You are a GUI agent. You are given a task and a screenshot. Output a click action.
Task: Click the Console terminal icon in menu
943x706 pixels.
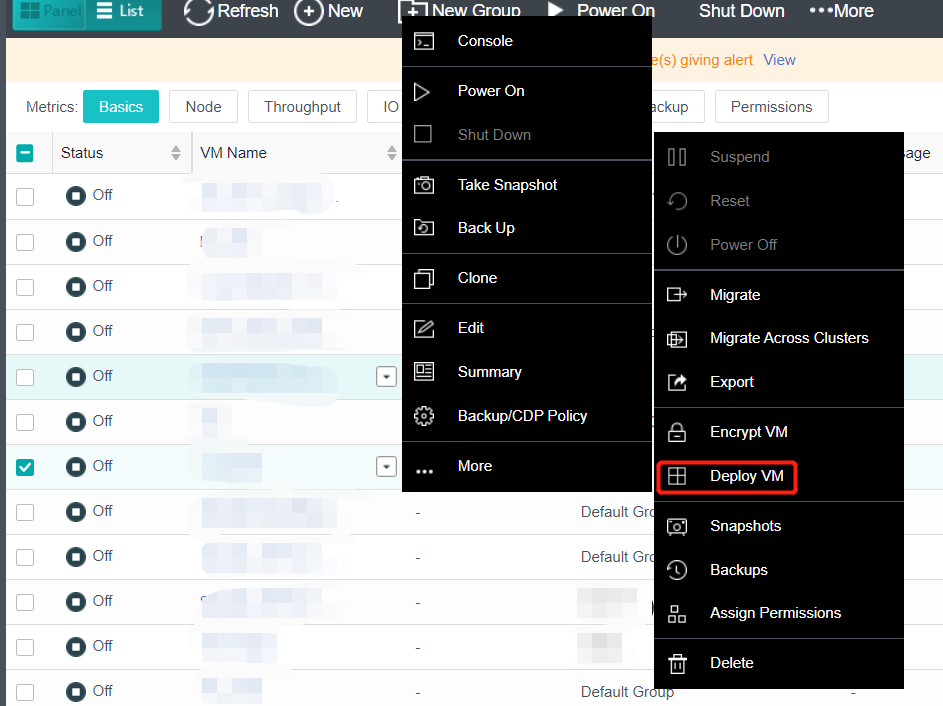[x=424, y=41]
